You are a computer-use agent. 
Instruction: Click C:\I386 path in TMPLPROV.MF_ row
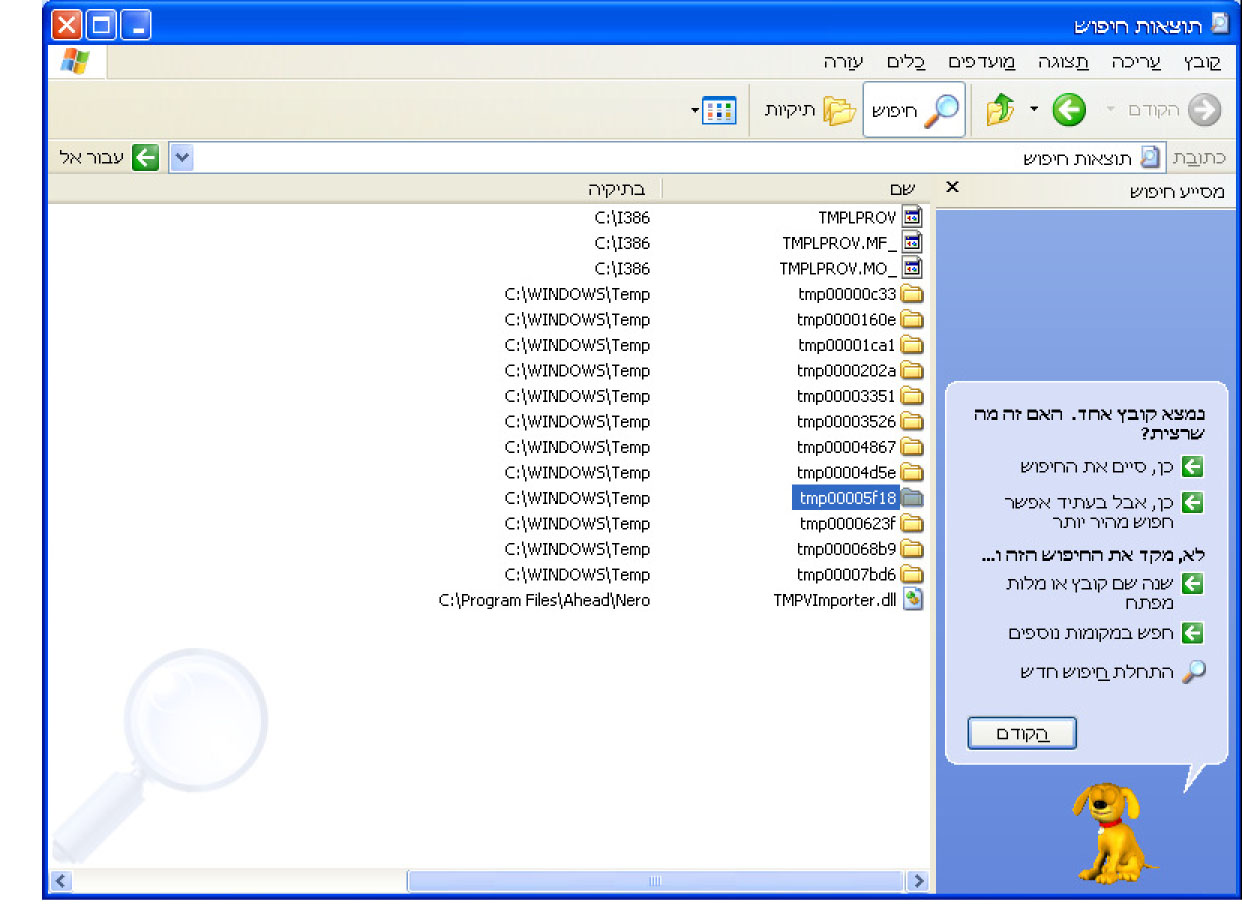coord(622,242)
